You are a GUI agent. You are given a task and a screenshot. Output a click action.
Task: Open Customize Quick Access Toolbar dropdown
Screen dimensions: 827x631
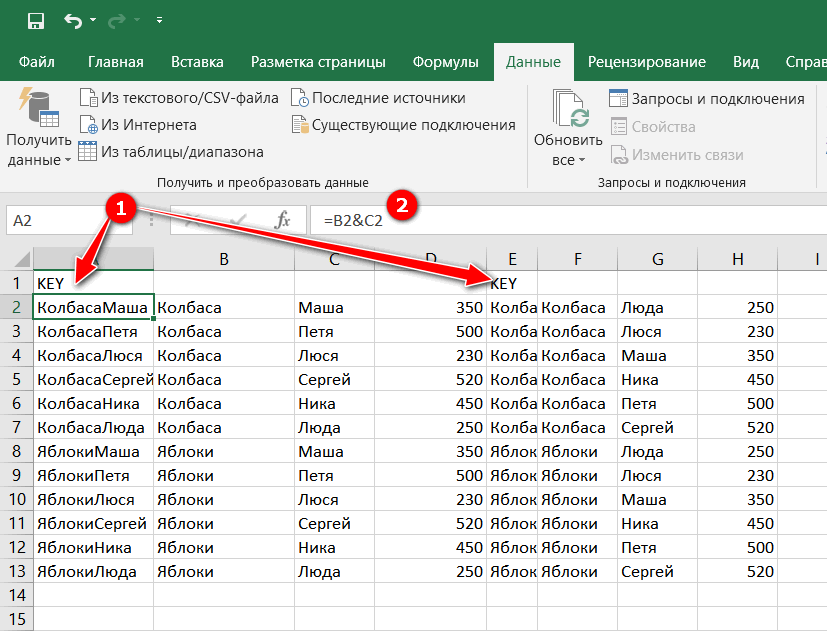coord(159,21)
